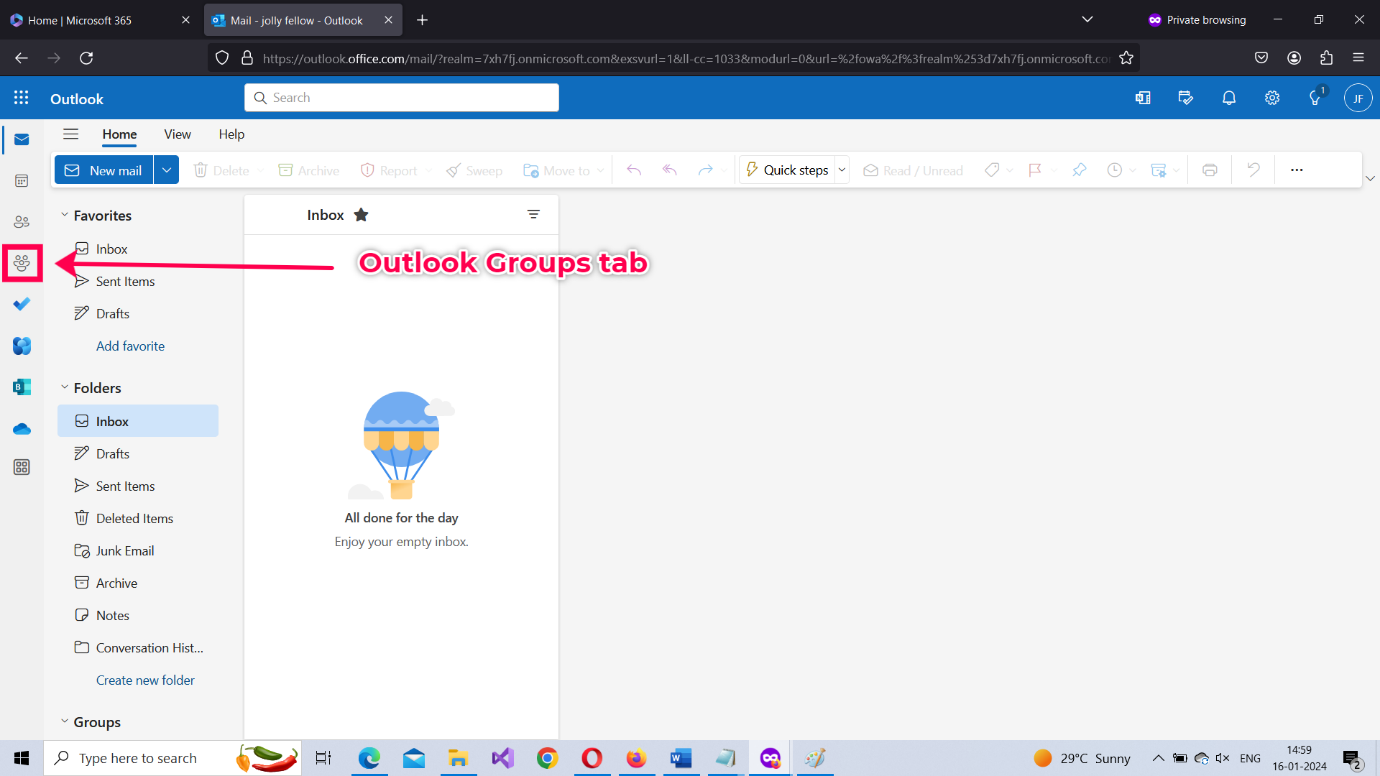Open the Windows Start menu
This screenshot has height=776, width=1380.
21,758
